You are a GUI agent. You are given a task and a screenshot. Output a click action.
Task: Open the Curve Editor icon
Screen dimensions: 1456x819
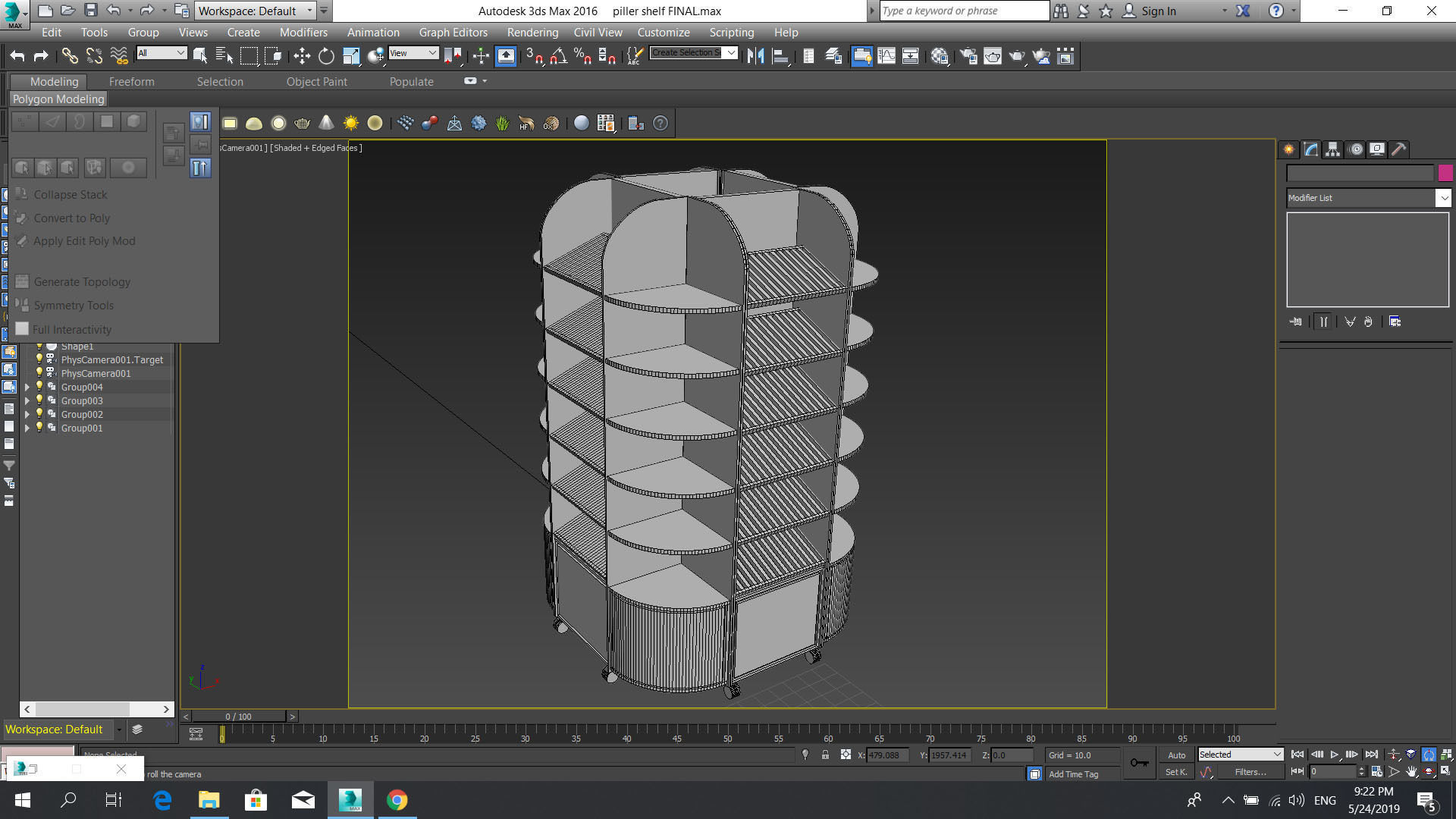[886, 56]
